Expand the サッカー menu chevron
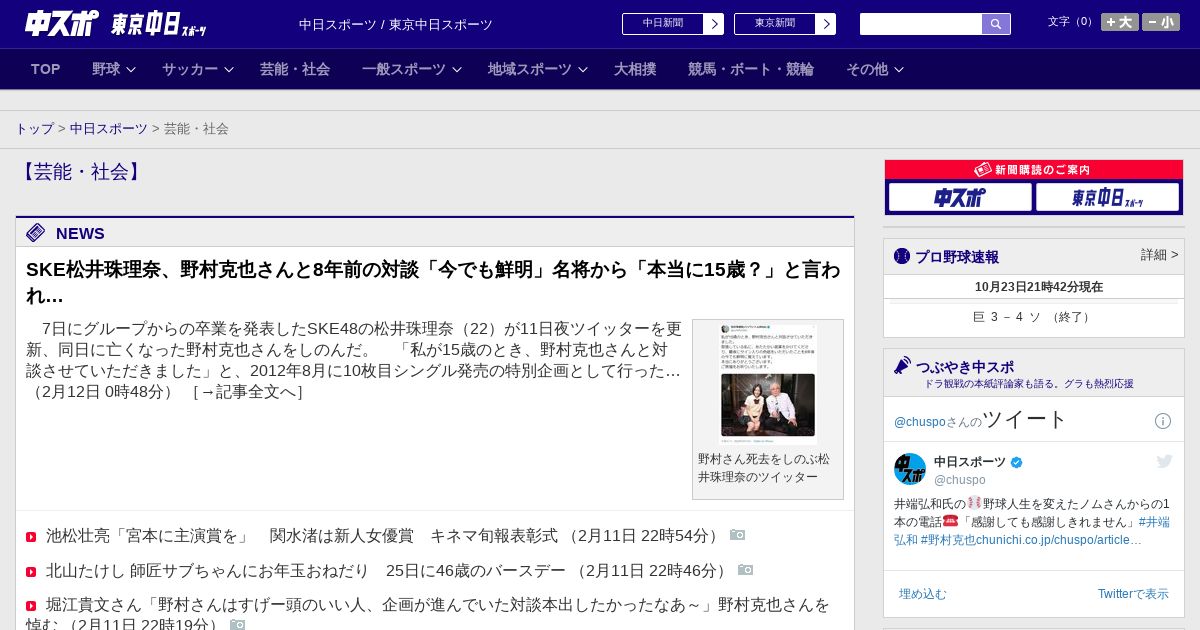The width and height of the screenshot is (1200, 630). [229, 70]
